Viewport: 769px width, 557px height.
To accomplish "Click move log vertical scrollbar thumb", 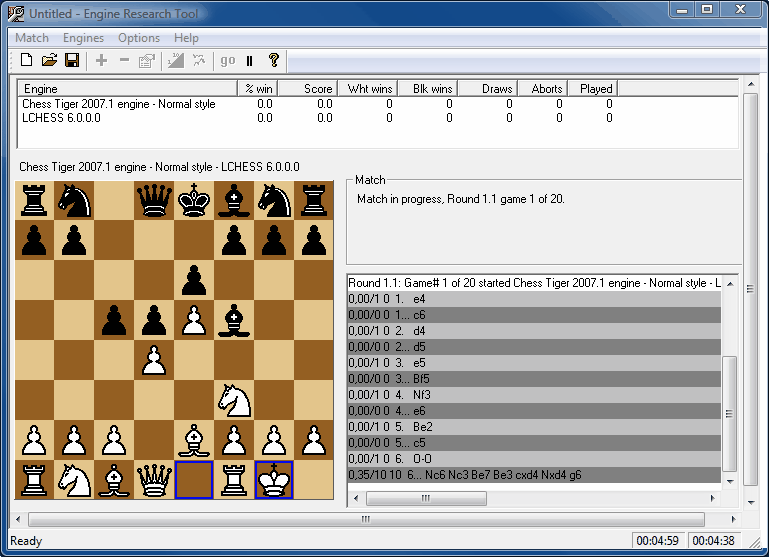I will coord(730,413).
